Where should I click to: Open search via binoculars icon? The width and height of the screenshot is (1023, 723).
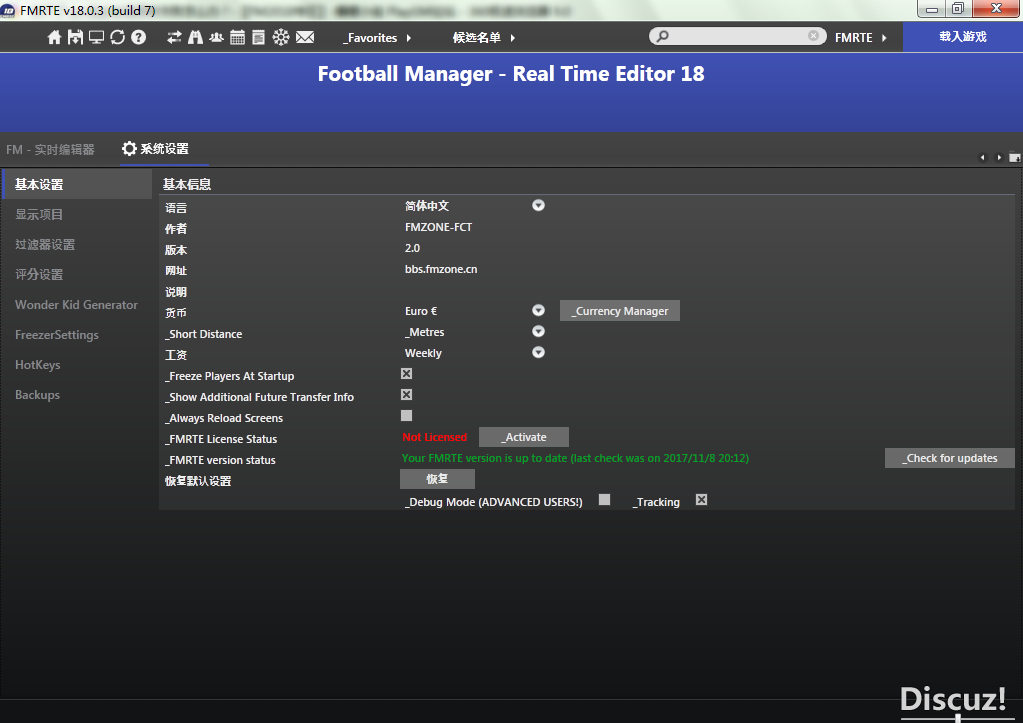[x=195, y=37]
